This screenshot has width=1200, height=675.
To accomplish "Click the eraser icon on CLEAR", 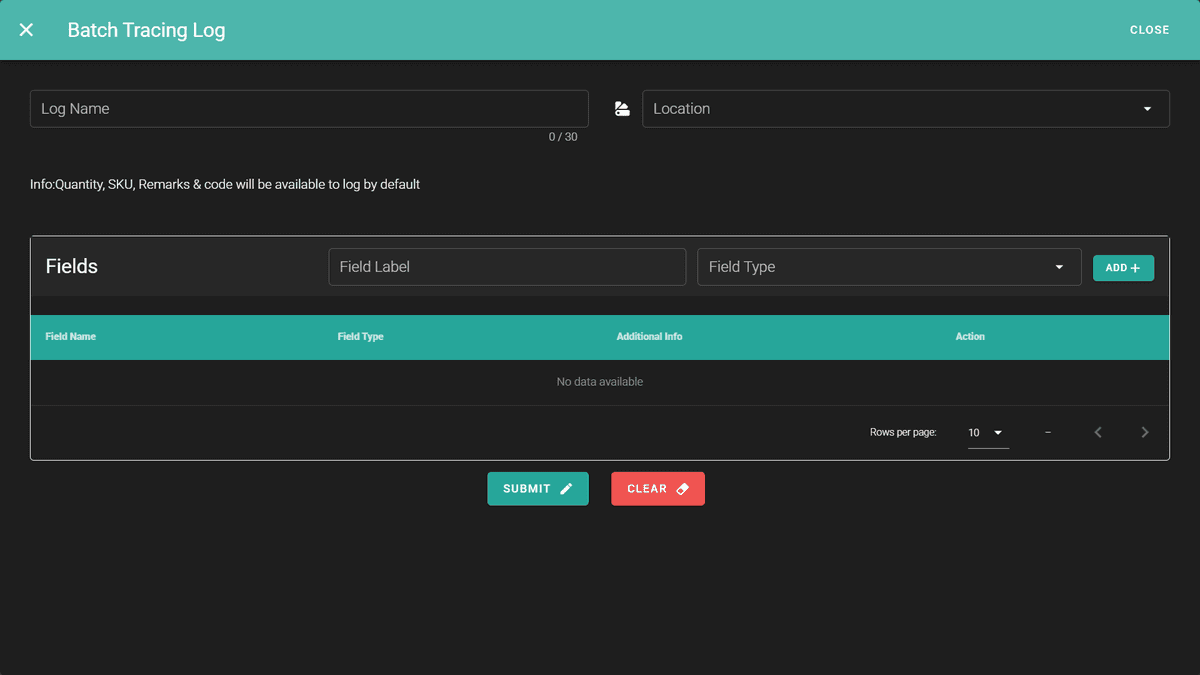I will [683, 489].
